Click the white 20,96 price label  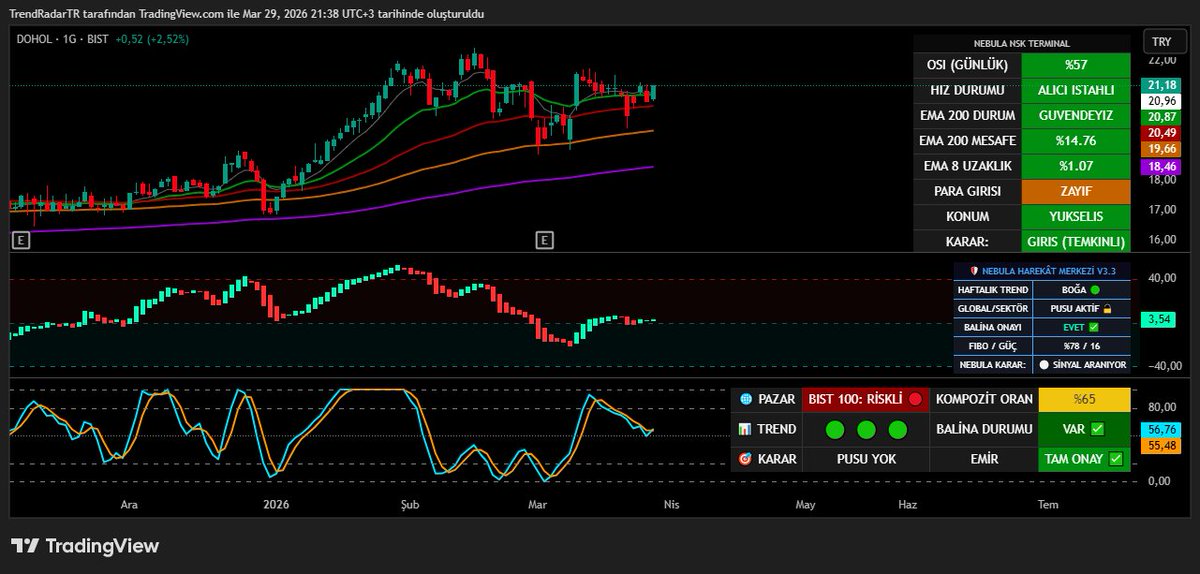[x=1162, y=101]
